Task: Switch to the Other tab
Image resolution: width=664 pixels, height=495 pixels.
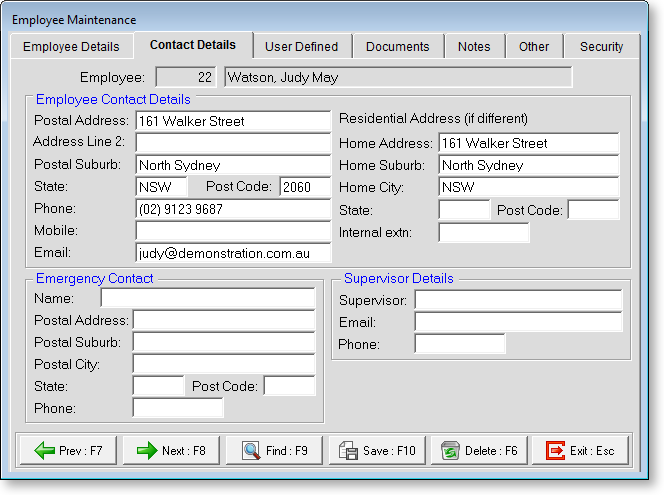Action: click(x=534, y=46)
